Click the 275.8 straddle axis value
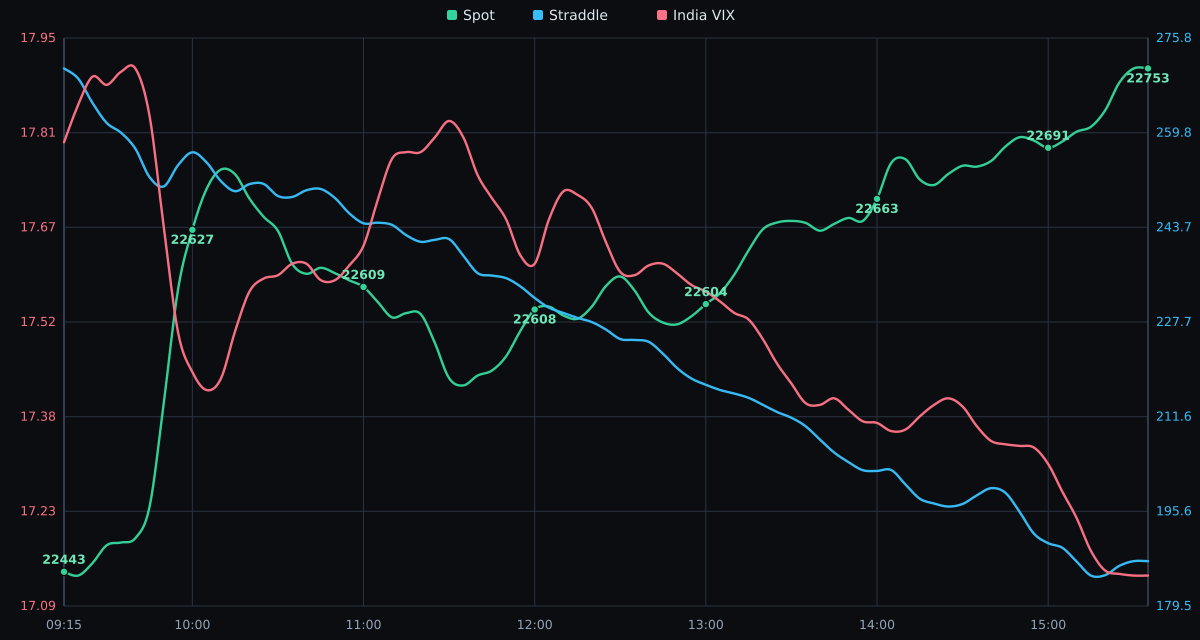This screenshot has height=640, width=1200. (1174, 38)
